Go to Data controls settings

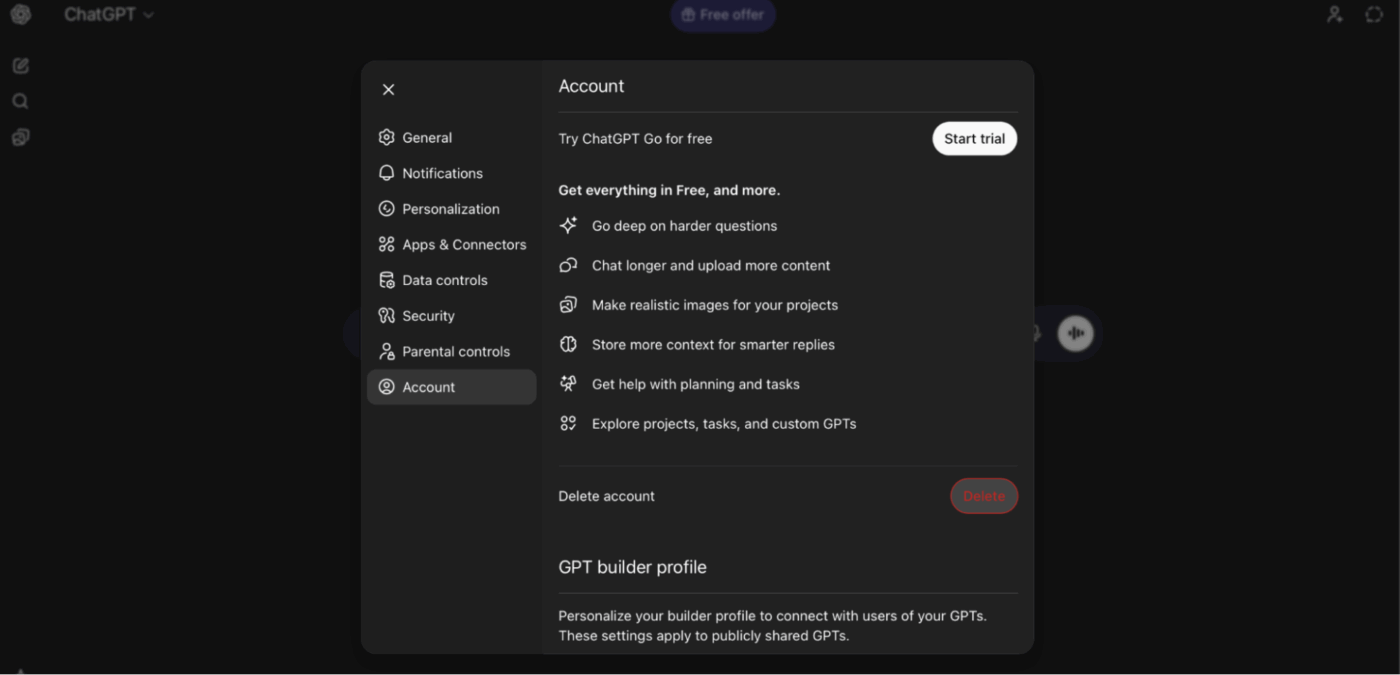point(445,280)
